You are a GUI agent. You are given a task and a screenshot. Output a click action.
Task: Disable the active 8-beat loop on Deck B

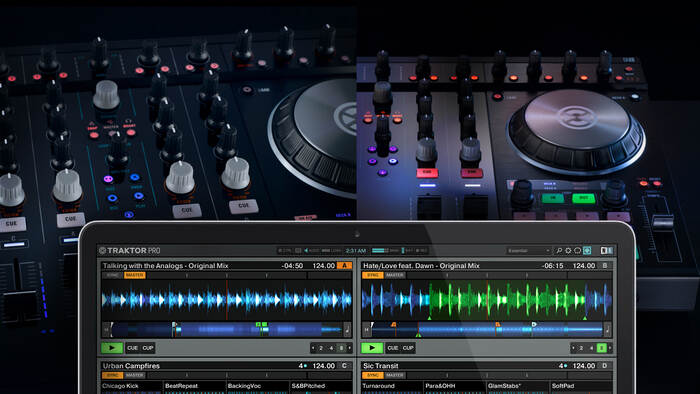click(x=602, y=348)
